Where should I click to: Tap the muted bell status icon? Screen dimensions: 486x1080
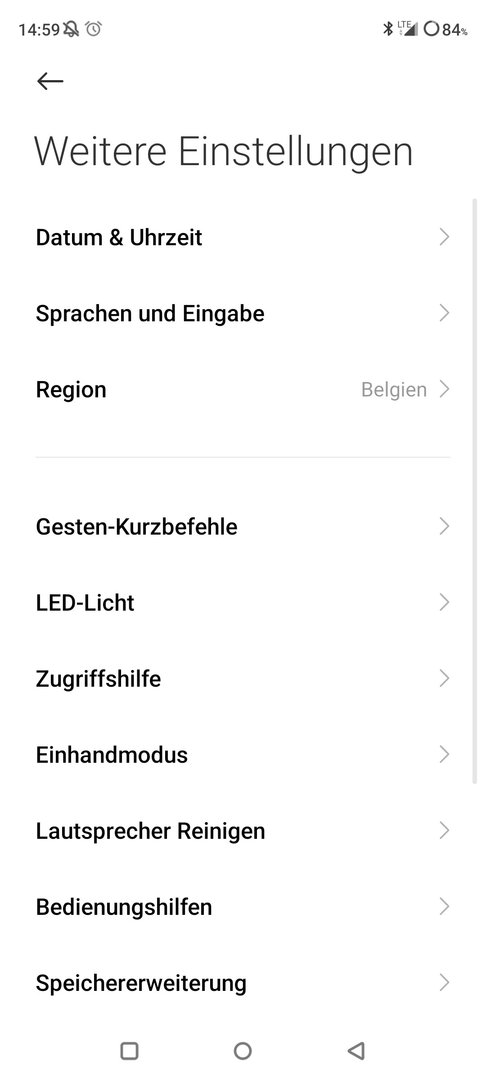pyautogui.click(x=71, y=29)
